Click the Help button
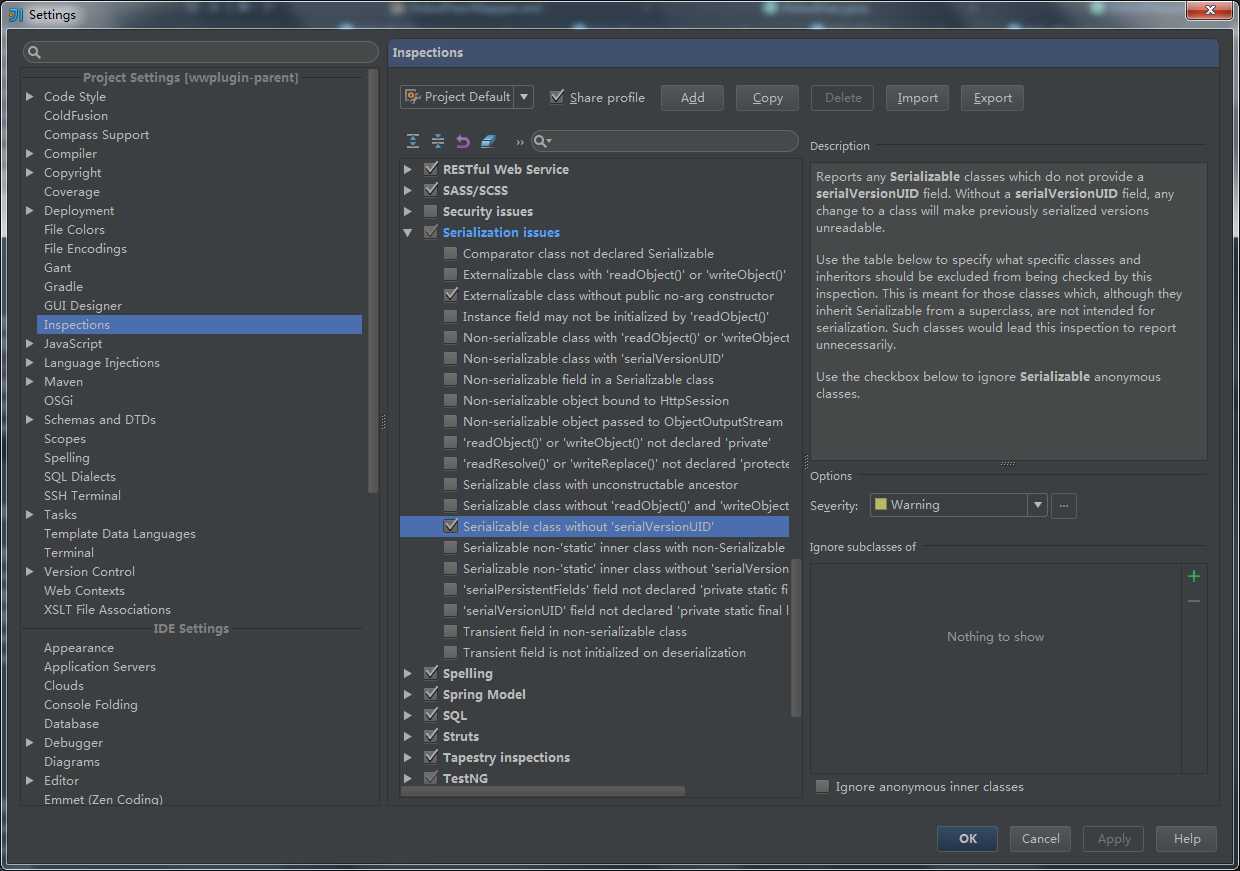 tap(1187, 839)
